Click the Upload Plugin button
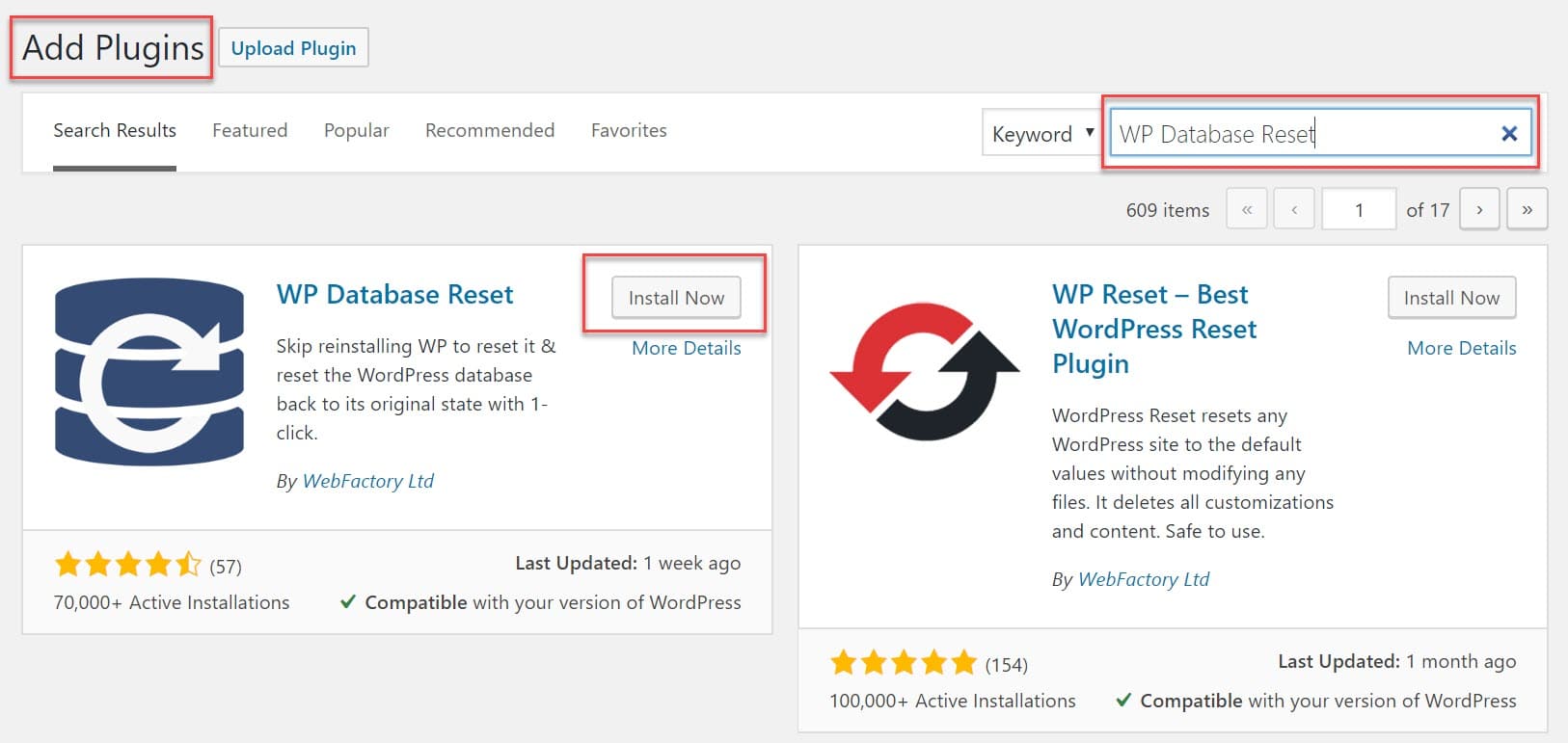 pos(293,47)
